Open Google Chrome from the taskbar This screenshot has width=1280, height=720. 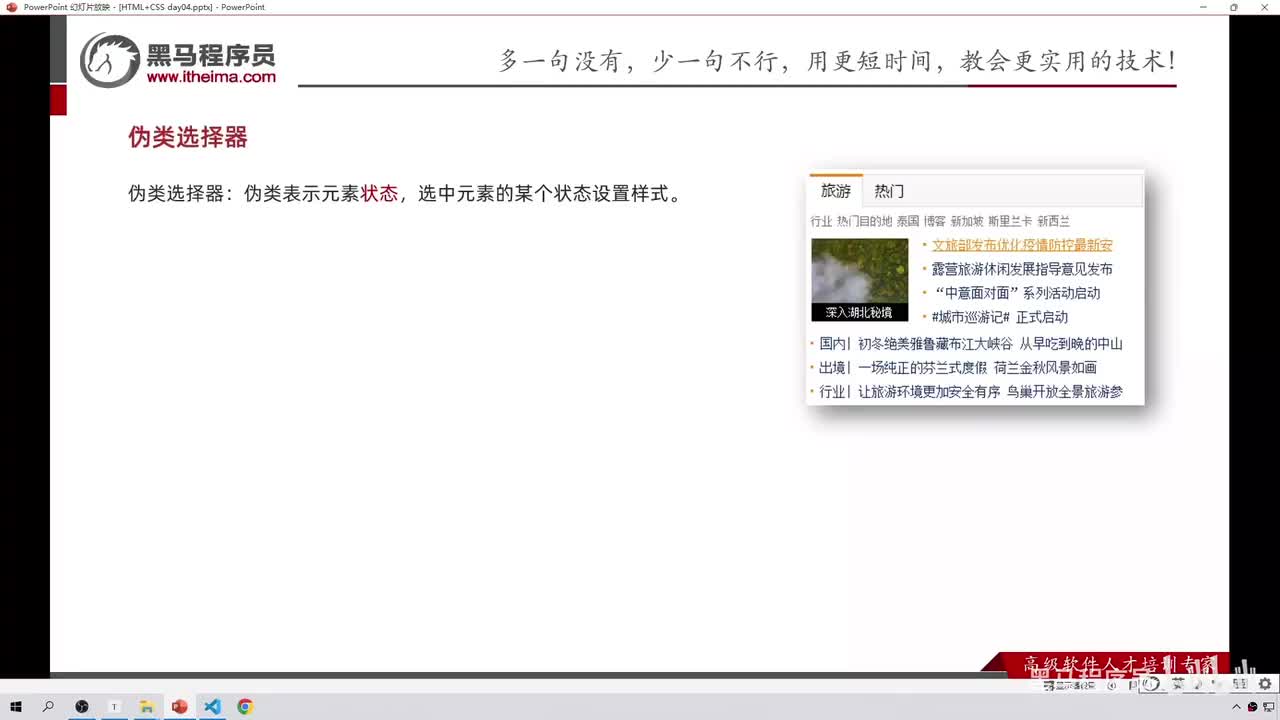tap(245, 707)
